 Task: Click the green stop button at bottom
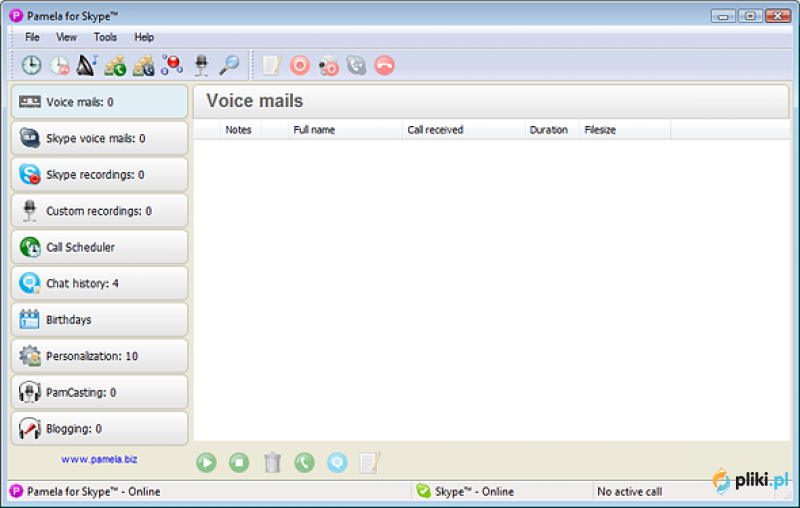click(239, 463)
